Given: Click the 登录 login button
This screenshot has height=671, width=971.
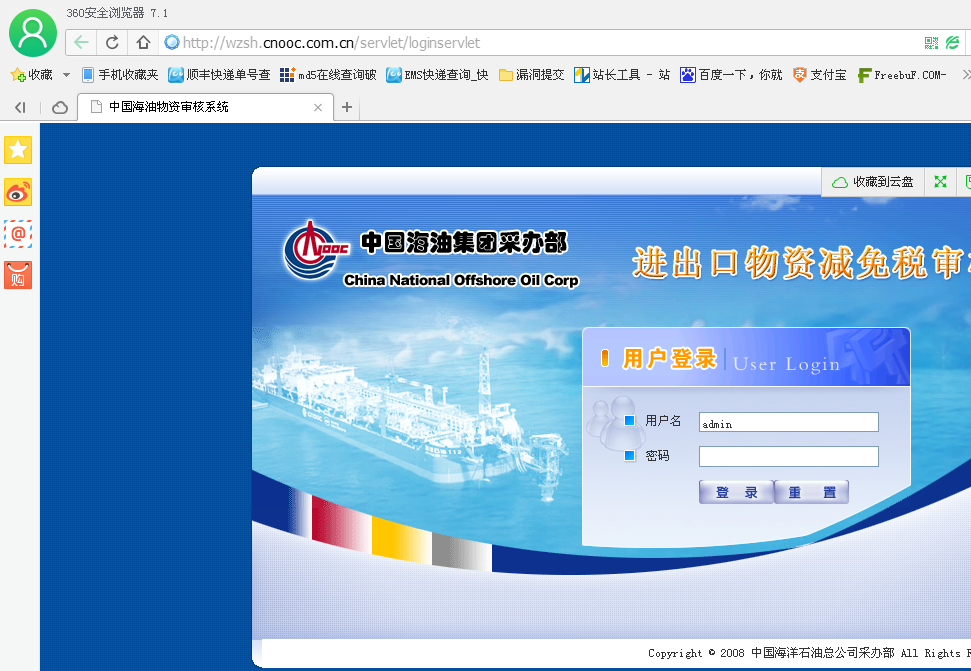Looking at the screenshot, I should [x=736, y=493].
